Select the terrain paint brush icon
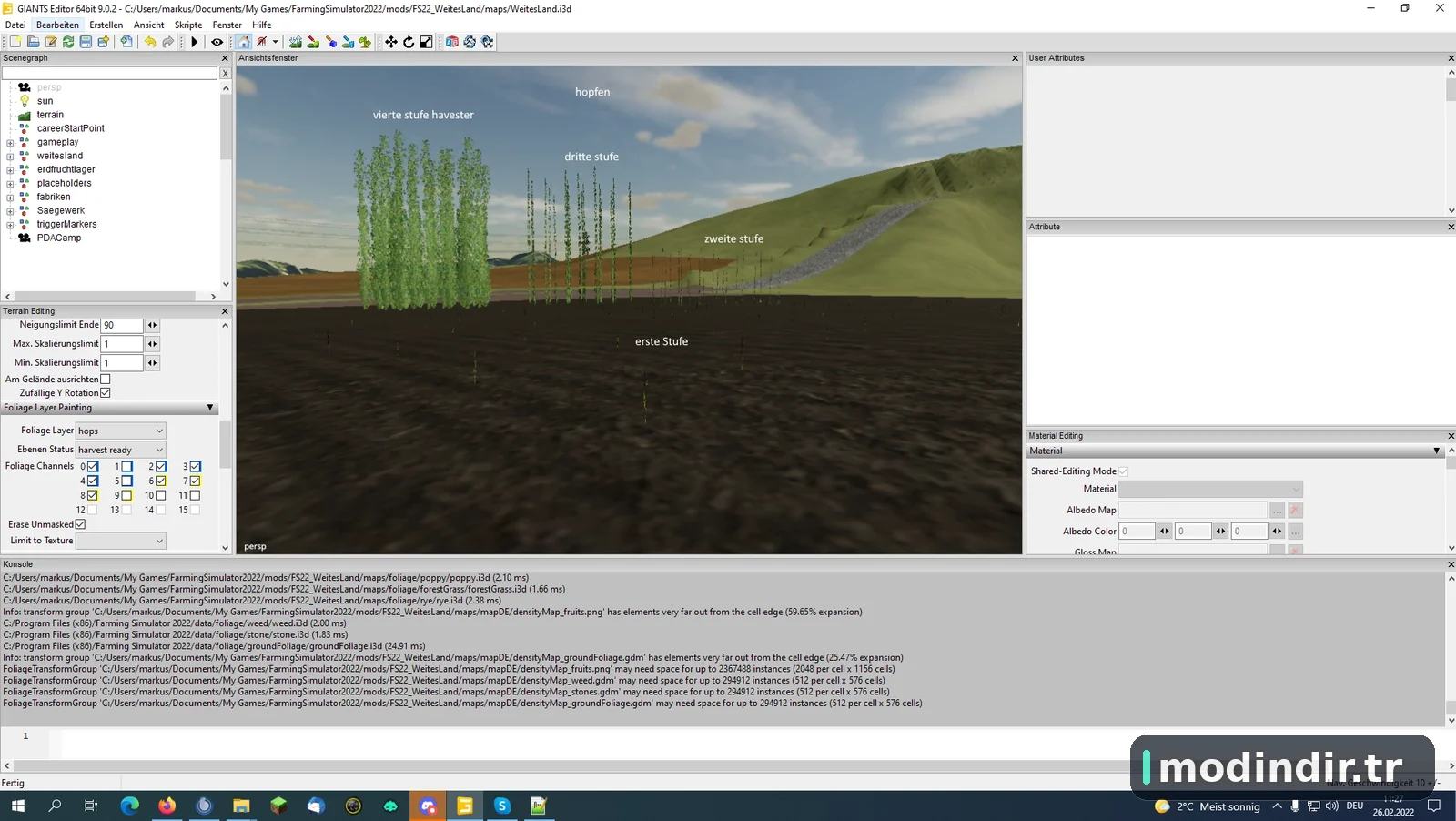Image resolution: width=1456 pixels, height=821 pixels. click(x=313, y=42)
